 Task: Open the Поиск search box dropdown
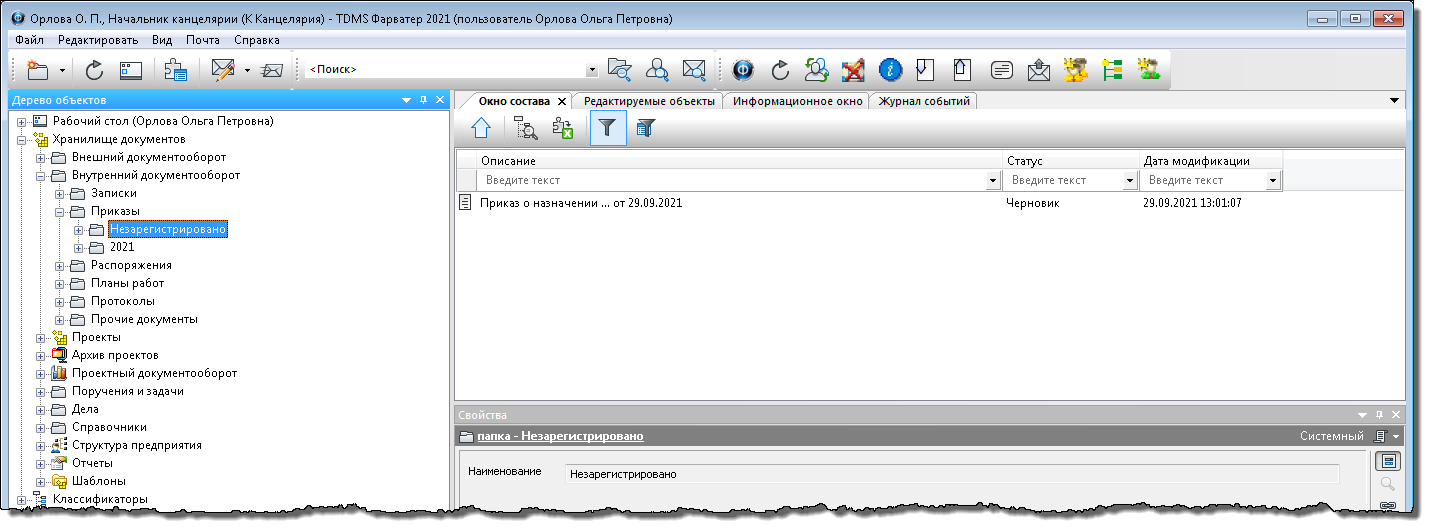(x=591, y=70)
